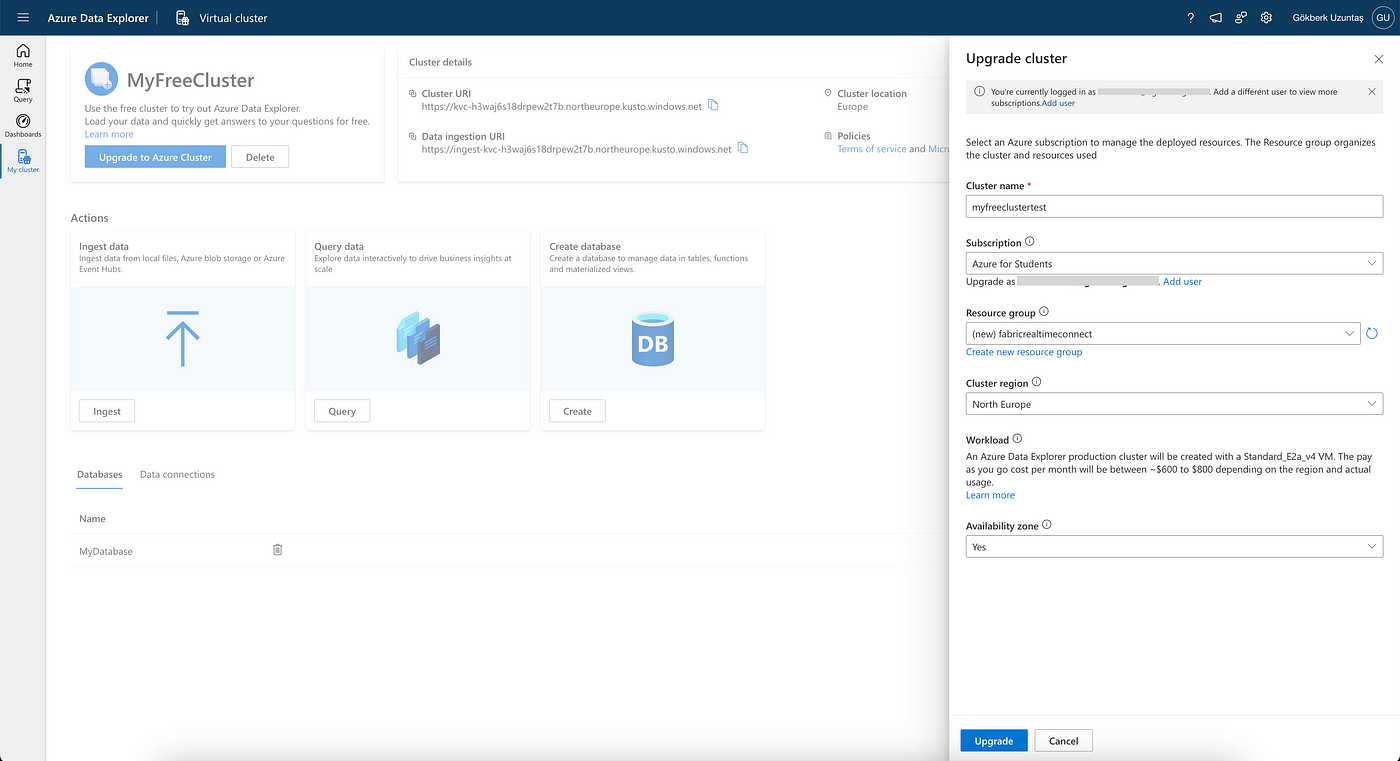Click the Ingest button
Viewport: 1400px width, 761px height.
tap(107, 411)
